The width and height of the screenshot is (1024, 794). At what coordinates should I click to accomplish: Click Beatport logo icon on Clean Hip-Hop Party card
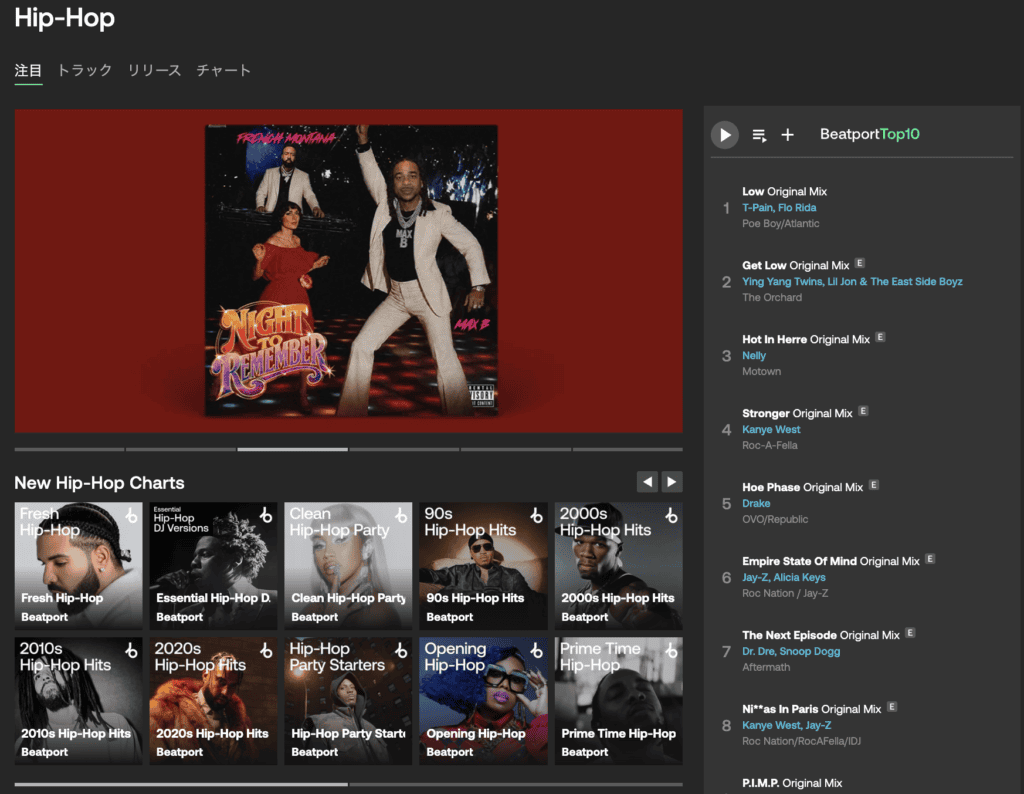pyautogui.click(x=401, y=515)
